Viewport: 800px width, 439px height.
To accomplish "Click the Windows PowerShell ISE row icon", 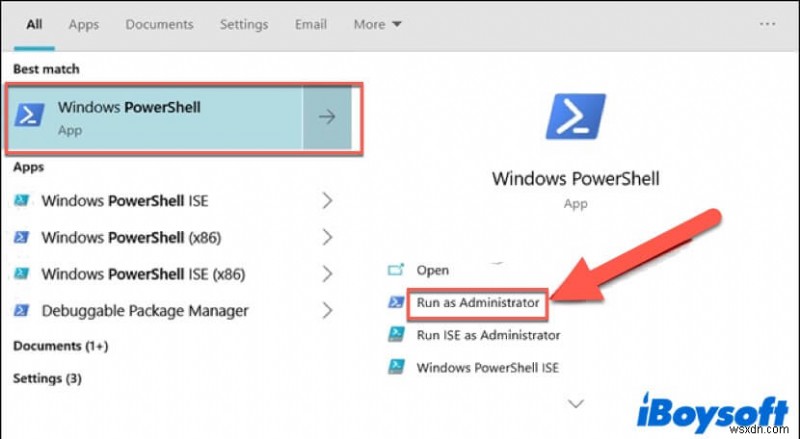I will pos(21,200).
